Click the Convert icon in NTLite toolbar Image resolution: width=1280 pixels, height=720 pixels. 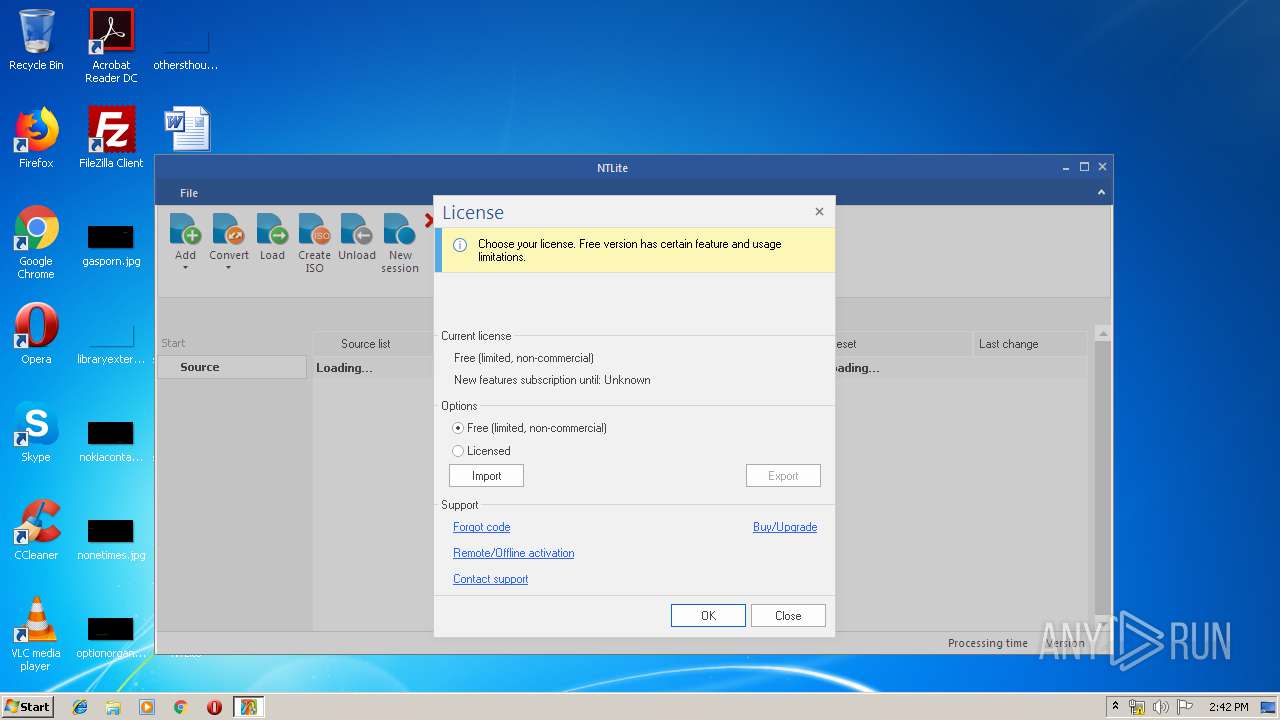coord(228,230)
